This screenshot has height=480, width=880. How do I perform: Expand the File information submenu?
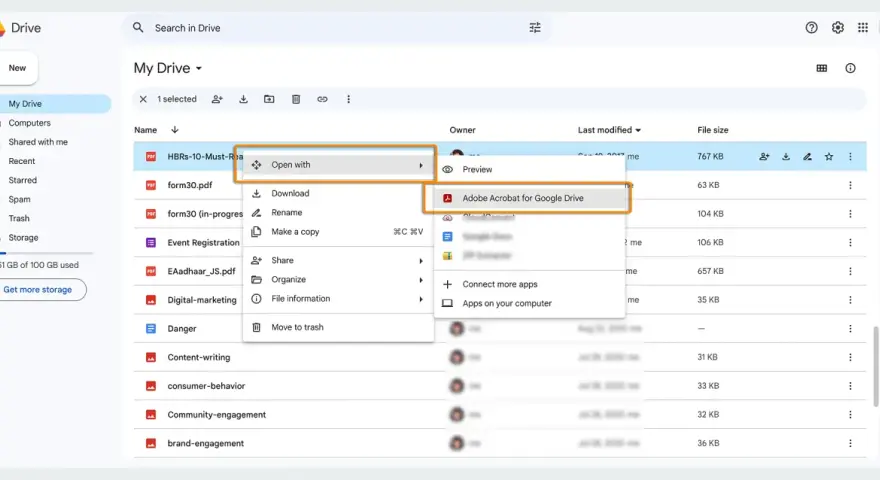pyautogui.click(x=338, y=299)
